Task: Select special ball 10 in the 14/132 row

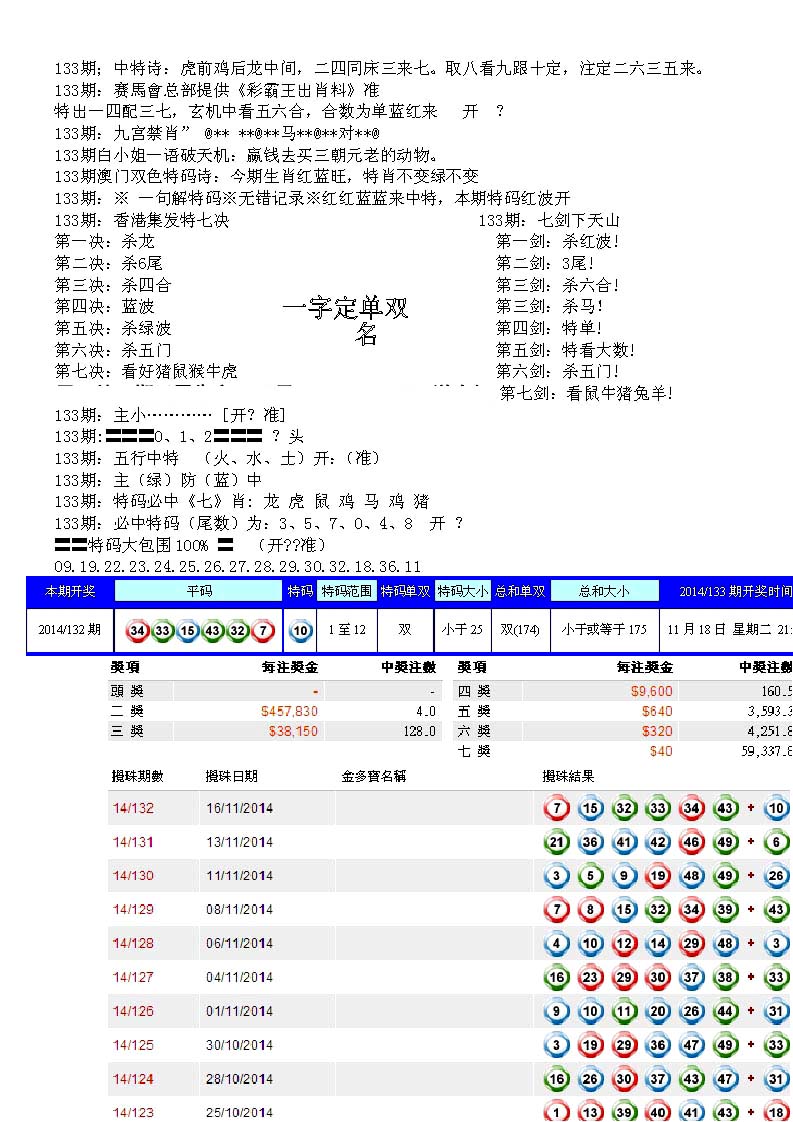Action: click(x=777, y=808)
